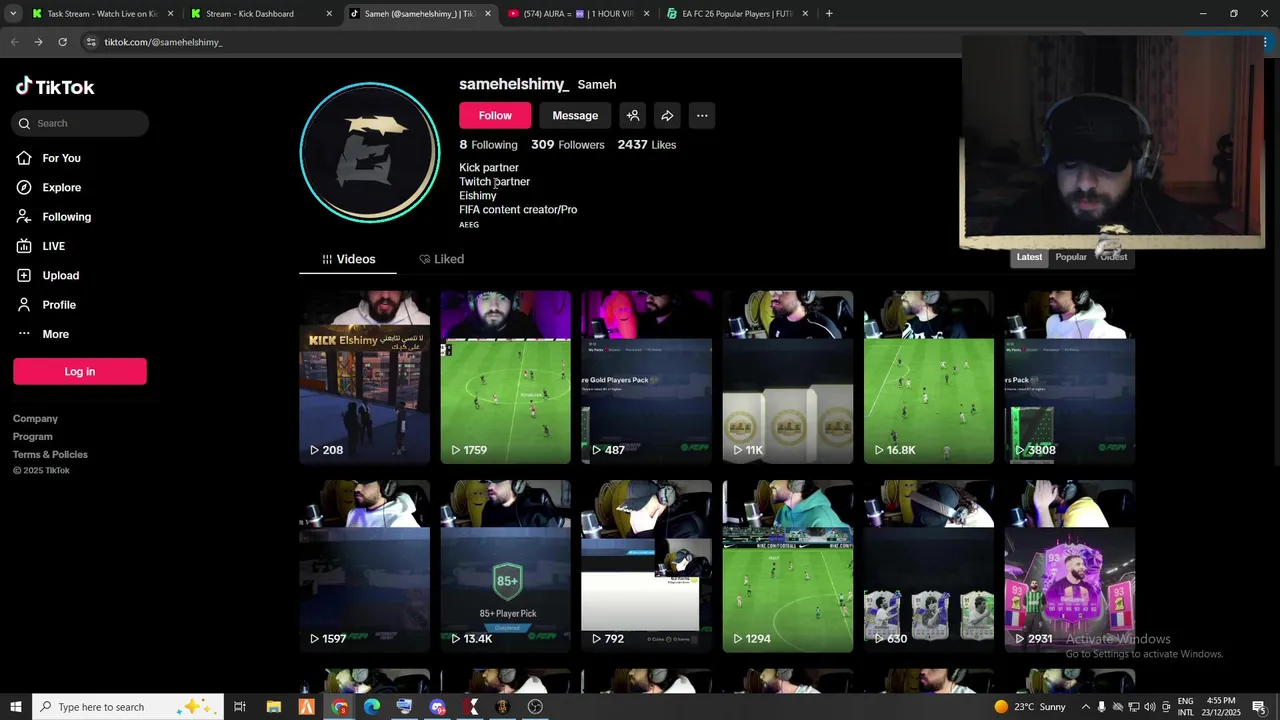Switch to the Videos tab

(348, 259)
